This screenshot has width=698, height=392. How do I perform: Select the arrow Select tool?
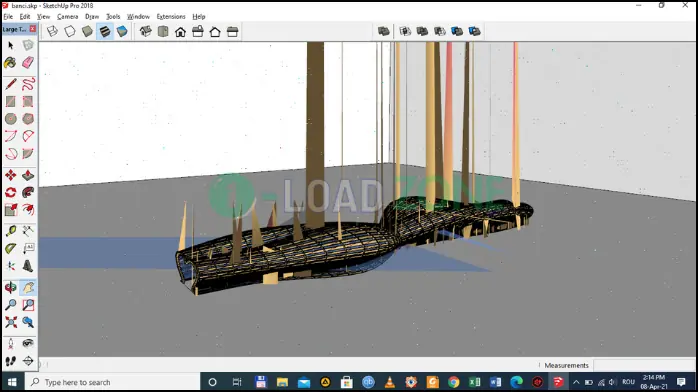11,45
